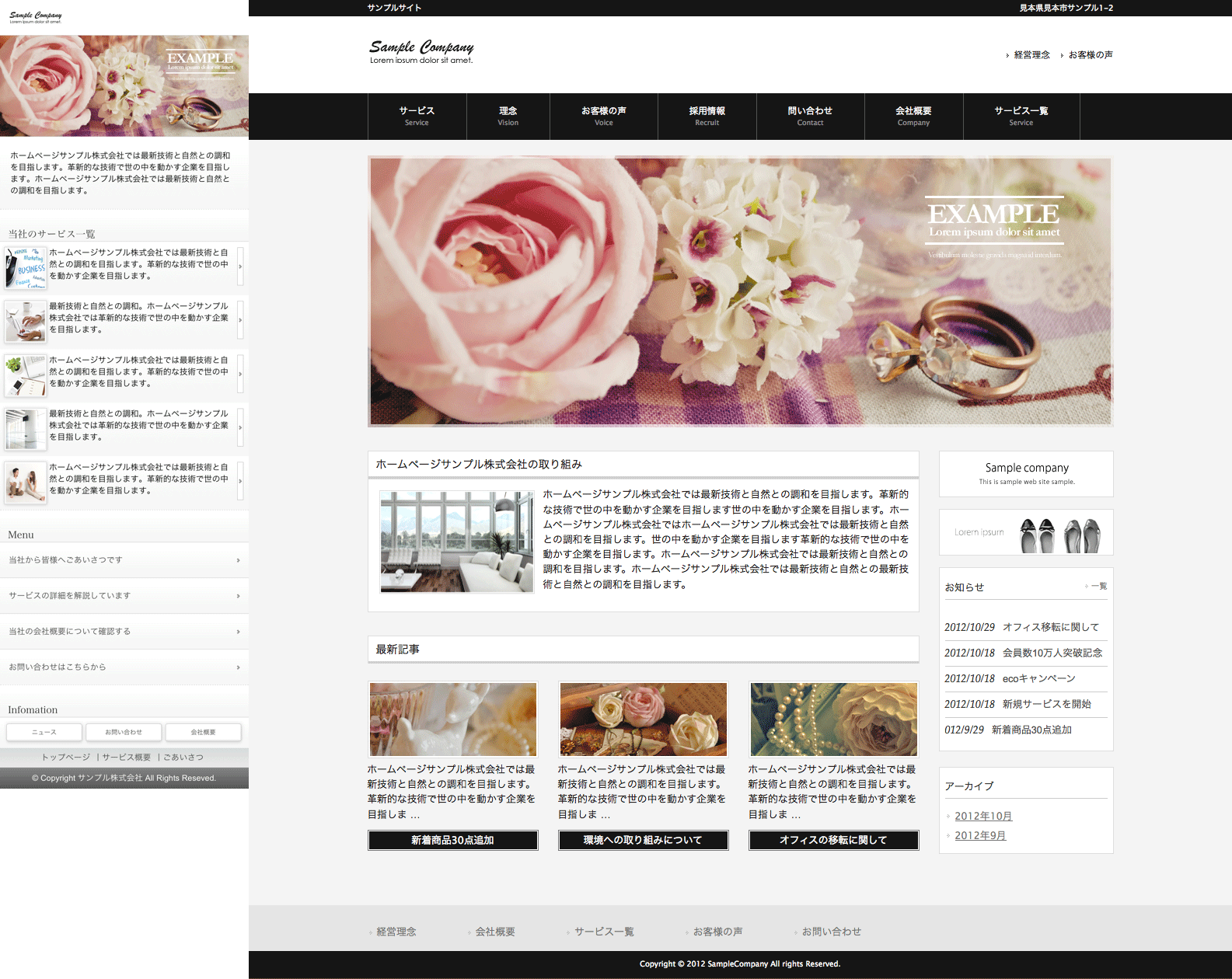Click the お客様の声 link in top header
This screenshot has height=979, width=1232.
click(x=1090, y=55)
